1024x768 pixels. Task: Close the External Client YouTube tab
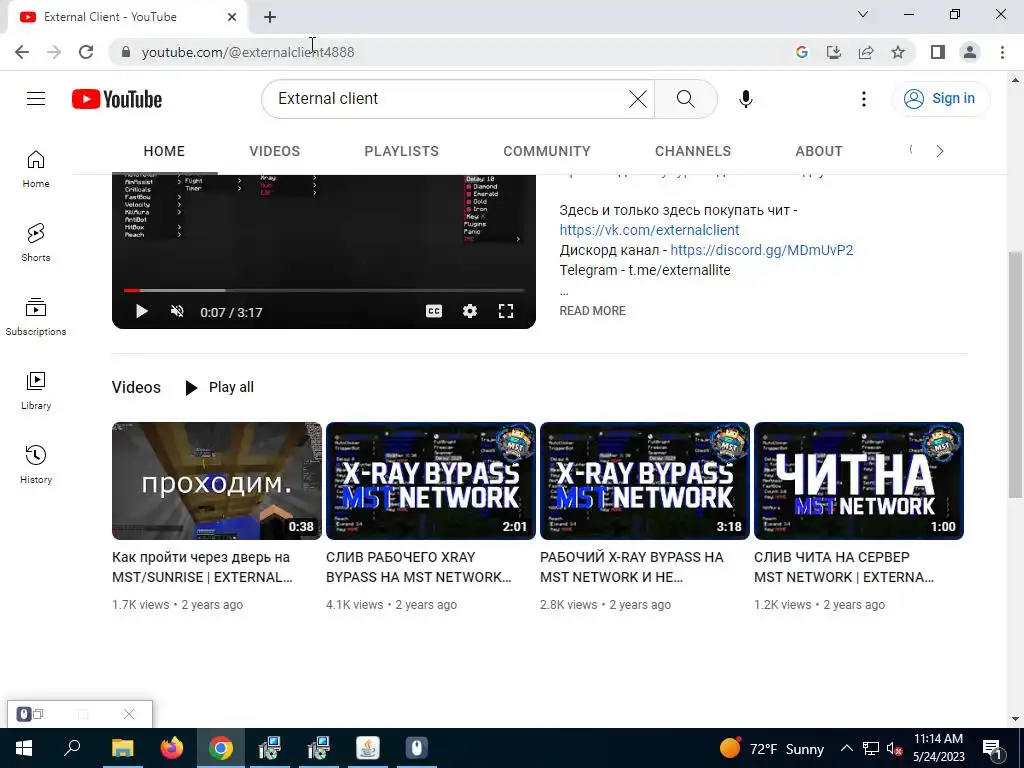point(232,17)
